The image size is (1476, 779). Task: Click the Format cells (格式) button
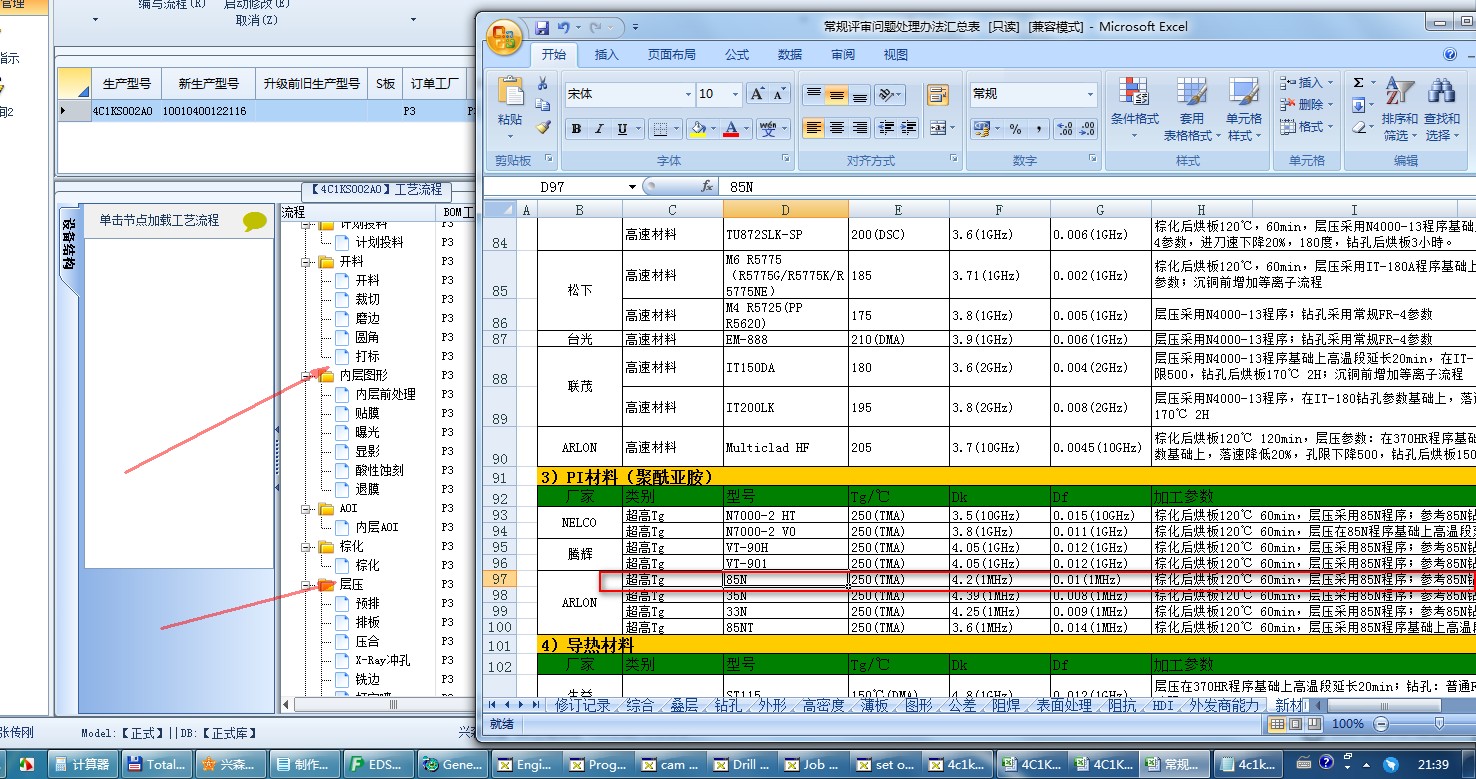[1304, 127]
